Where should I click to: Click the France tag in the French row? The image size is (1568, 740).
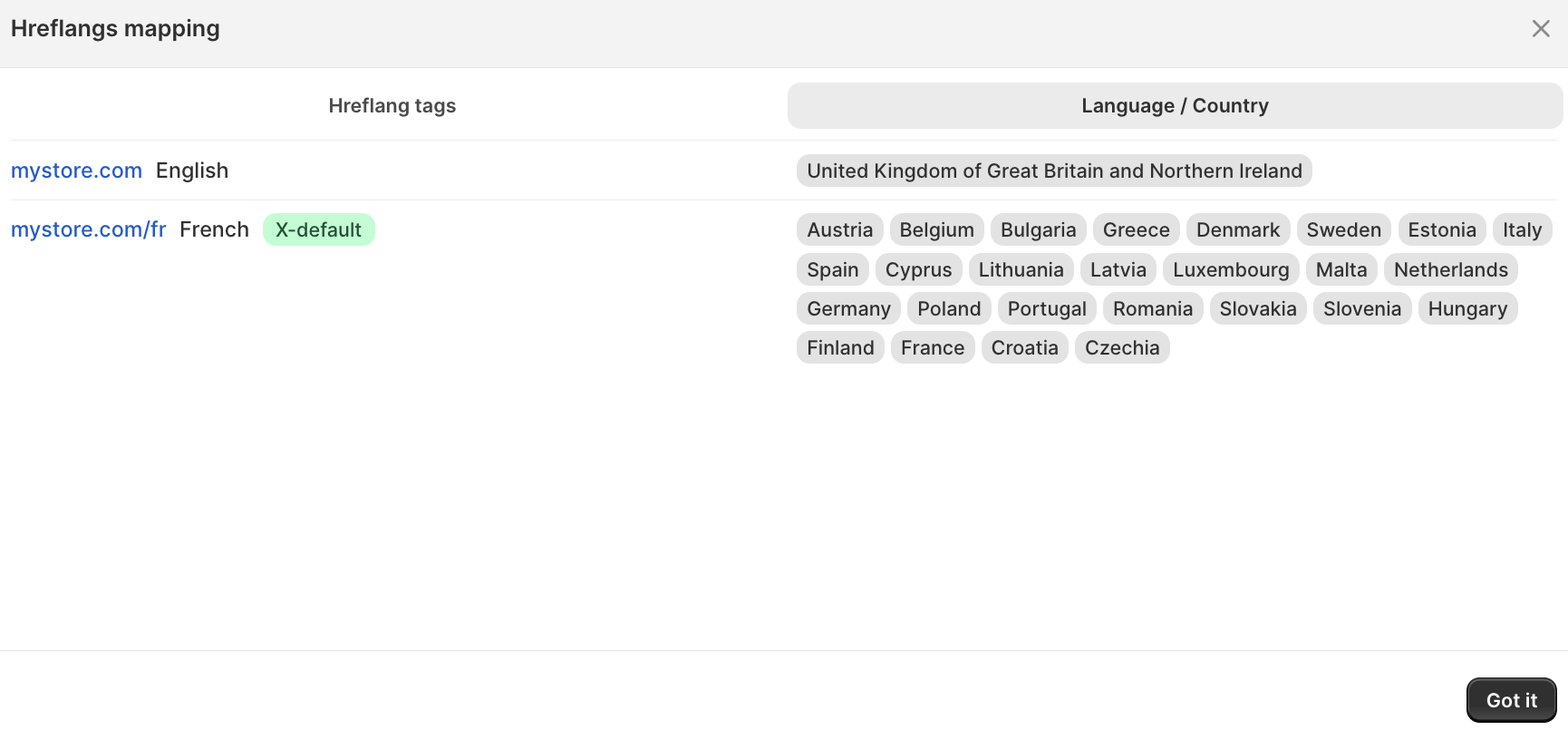(x=932, y=347)
